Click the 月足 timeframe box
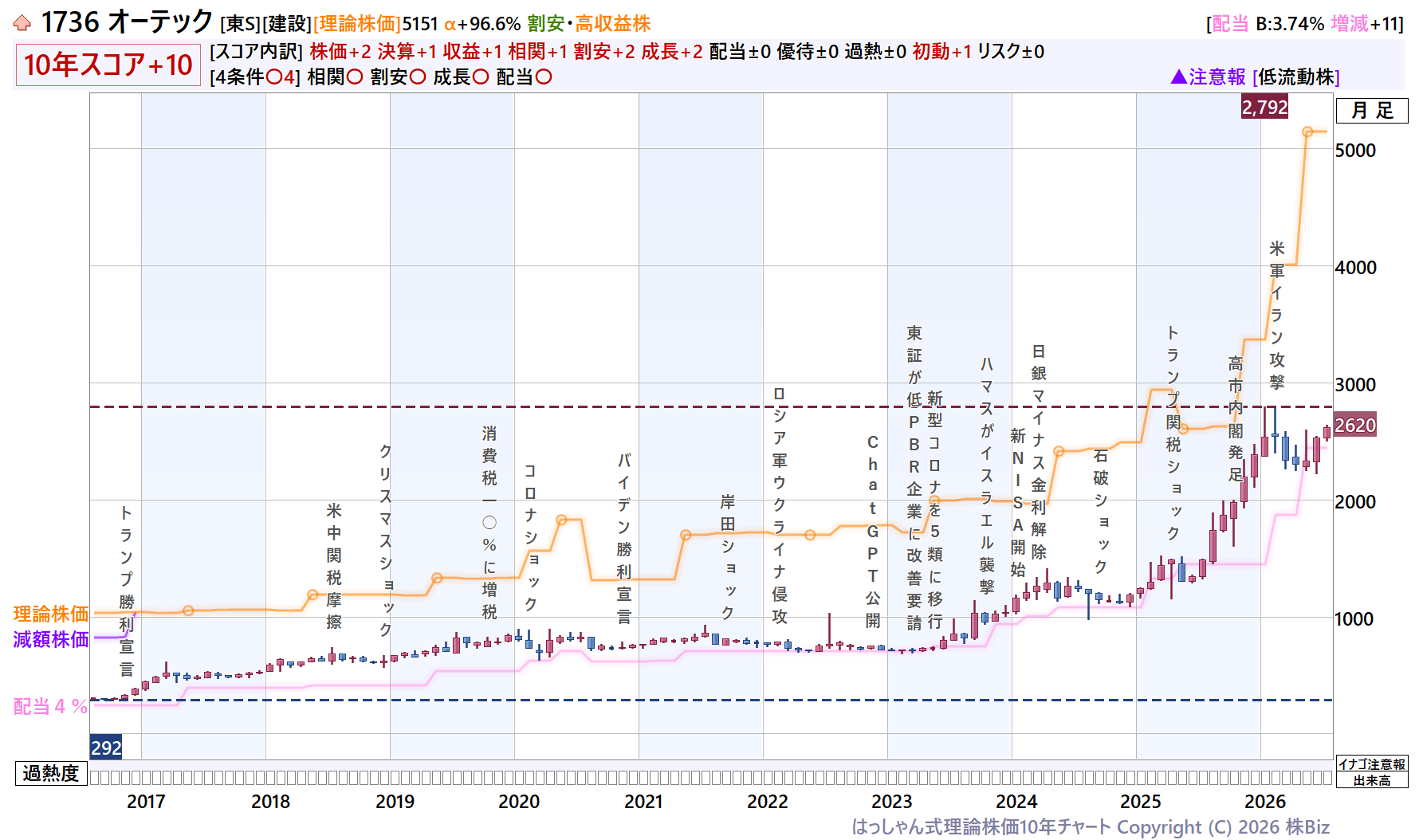 coord(1372,111)
